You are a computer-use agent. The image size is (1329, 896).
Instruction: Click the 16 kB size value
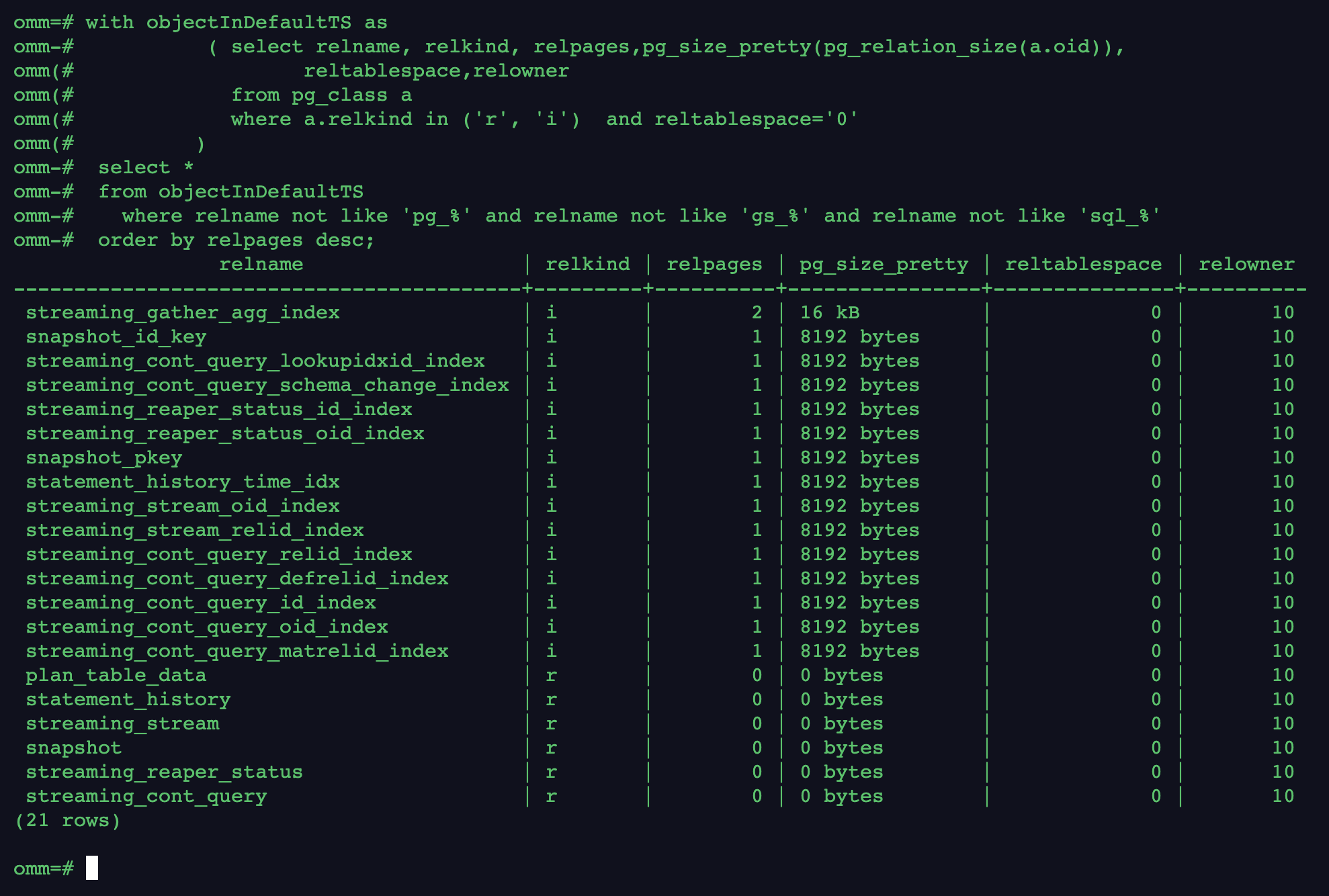830,313
